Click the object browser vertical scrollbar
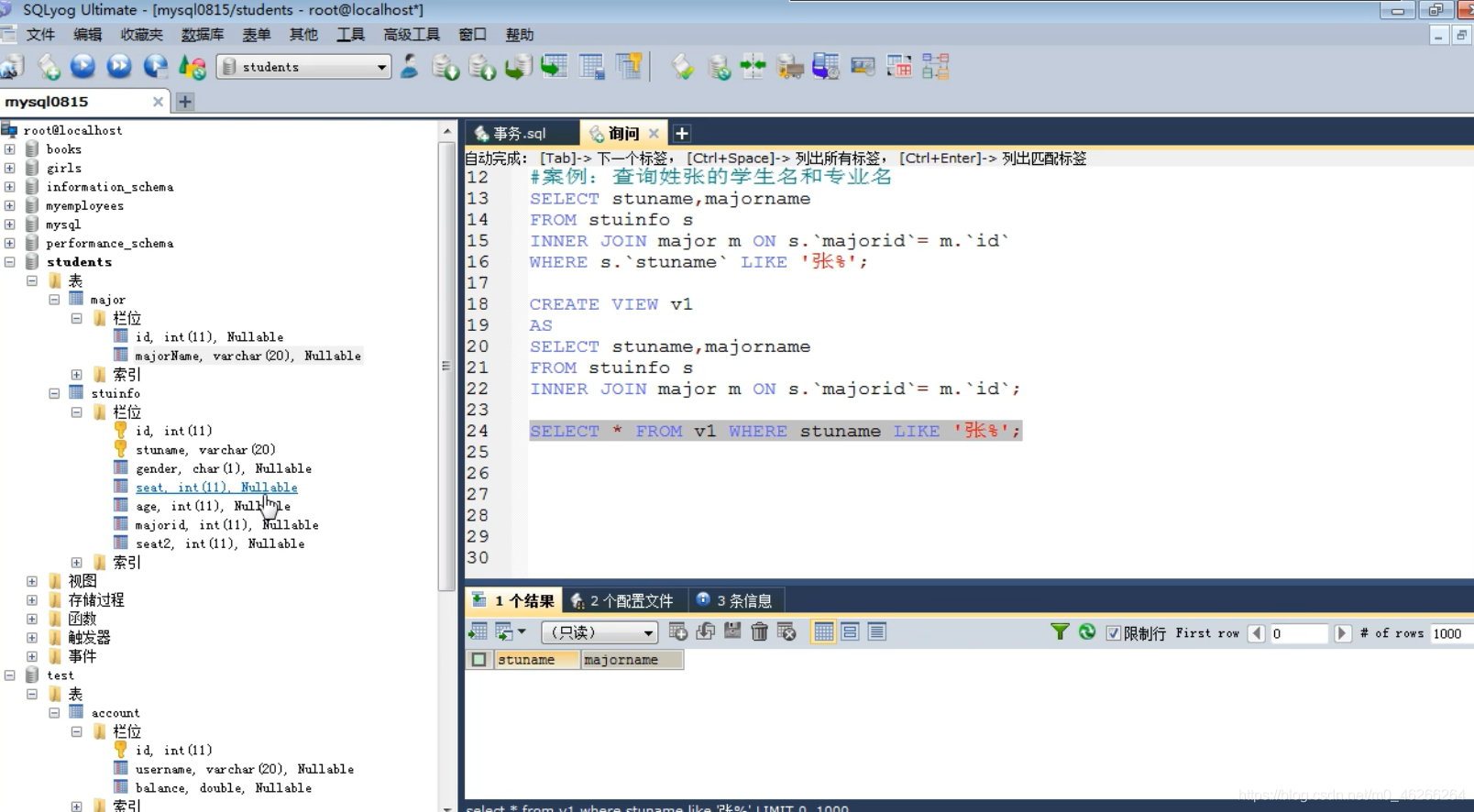The height and width of the screenshot is (812, 1474). 447,367
